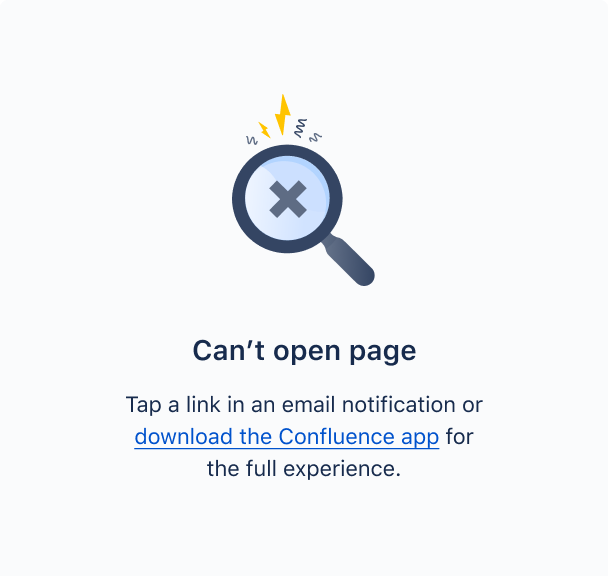Screen dimensions: 608x576
Task: Open the download the Confluence app link
Action: click(287, 437)
